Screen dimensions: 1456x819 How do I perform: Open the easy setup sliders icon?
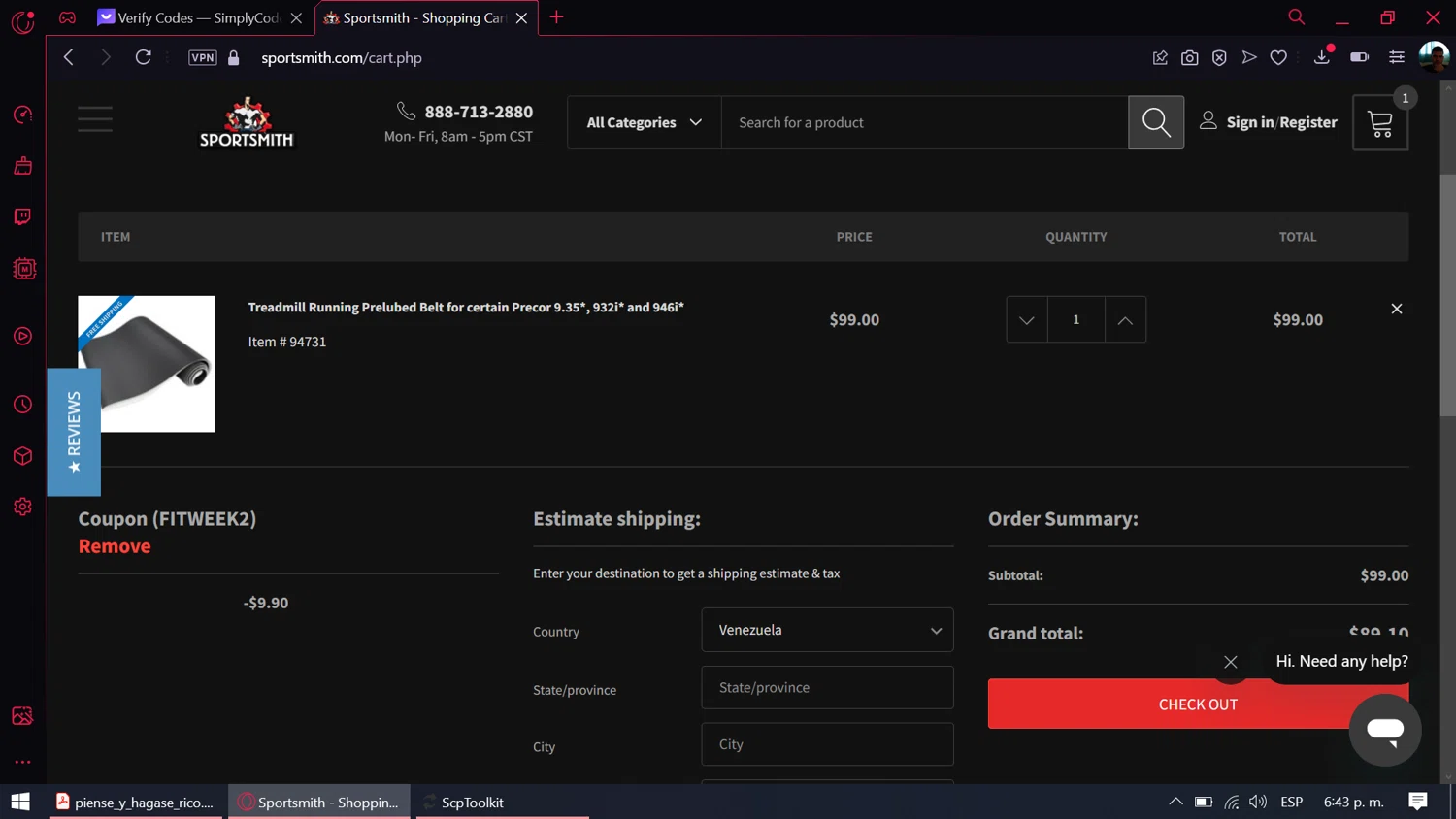click(x=1397, y=57)
